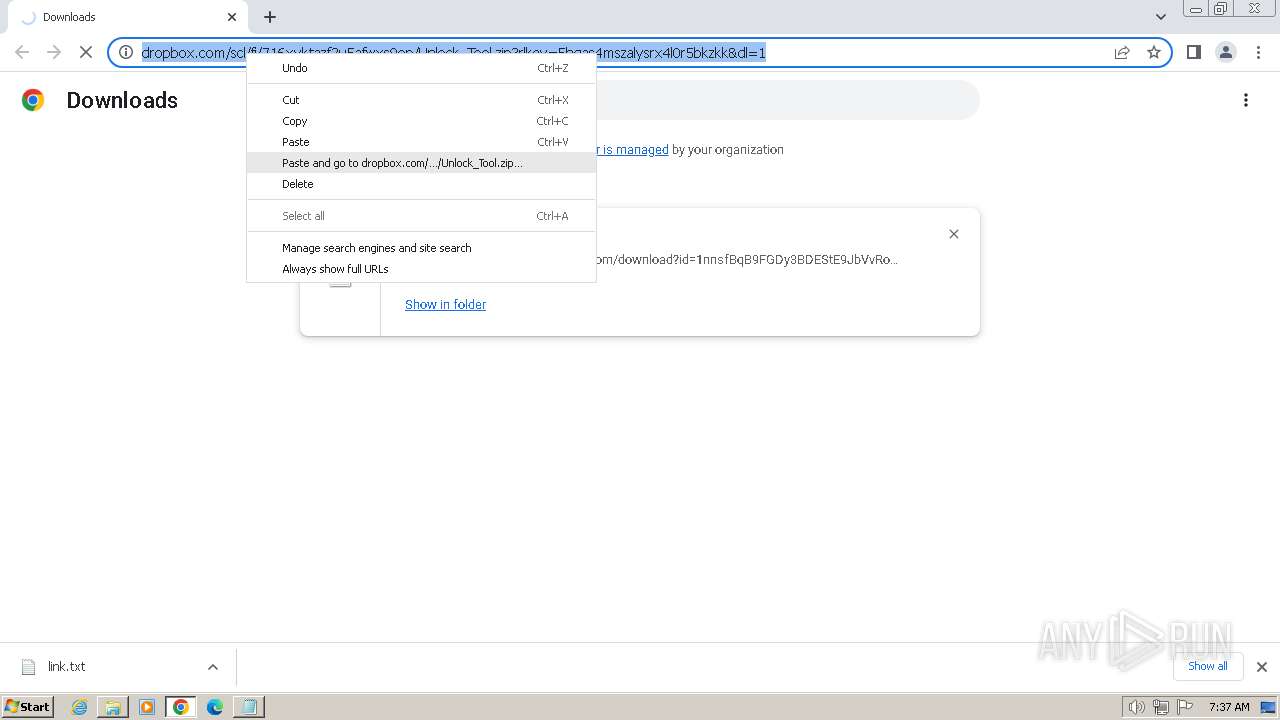Click the Show desktop button
The width and height of the screenshot is (1280, 720).
[1269, 707]
